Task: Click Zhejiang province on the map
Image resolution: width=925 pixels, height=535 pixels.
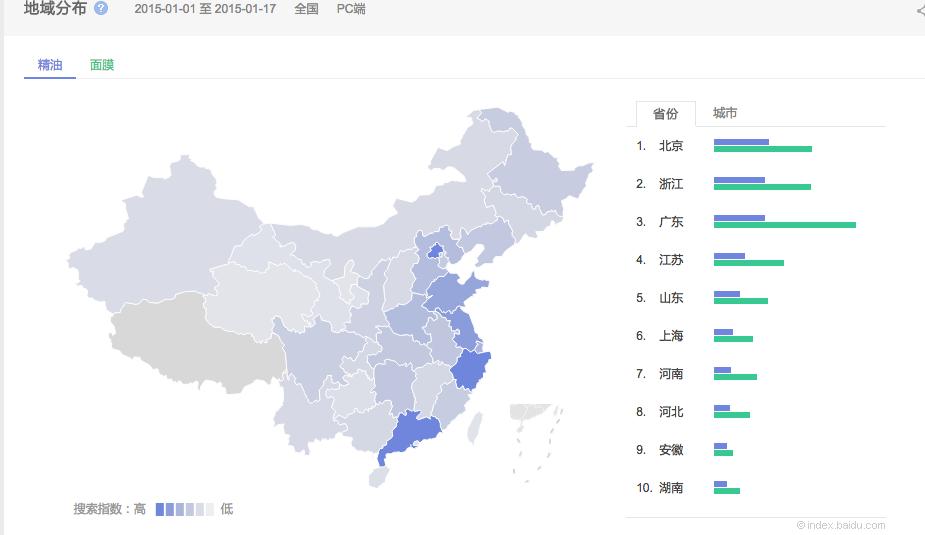Action: coord(470,369)
